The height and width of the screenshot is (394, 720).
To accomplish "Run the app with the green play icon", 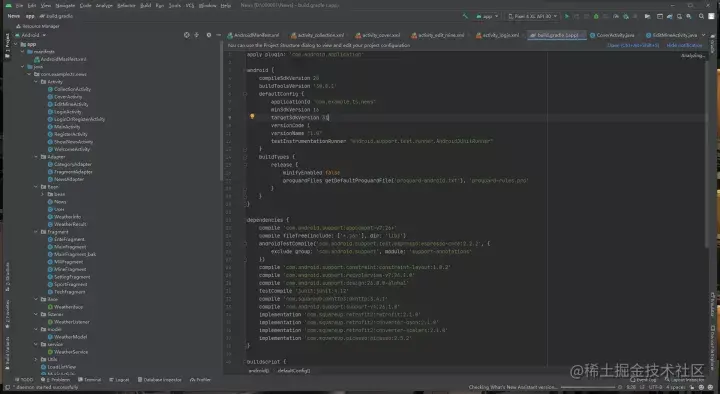I will coord(567,16).
